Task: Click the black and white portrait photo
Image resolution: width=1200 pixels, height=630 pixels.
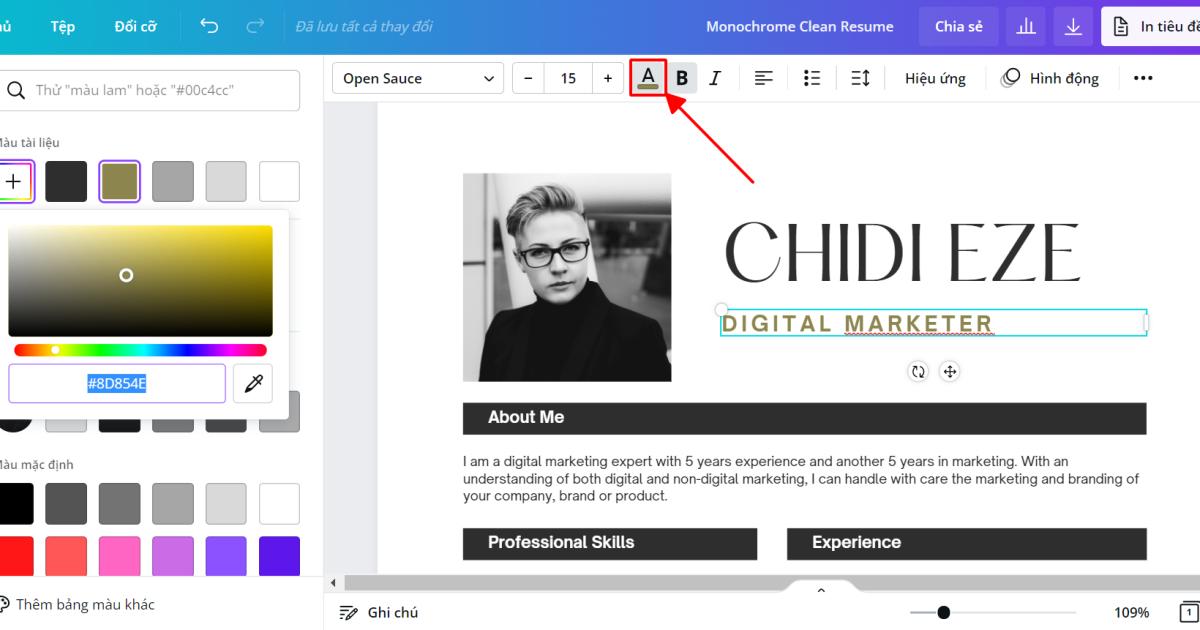Action: click(x=567, y=277)
